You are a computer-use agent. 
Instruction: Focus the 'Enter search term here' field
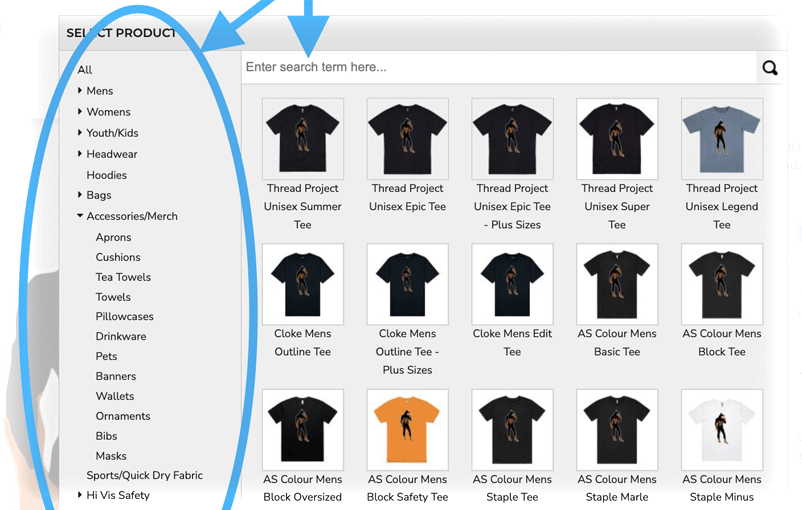pos(499,67)
